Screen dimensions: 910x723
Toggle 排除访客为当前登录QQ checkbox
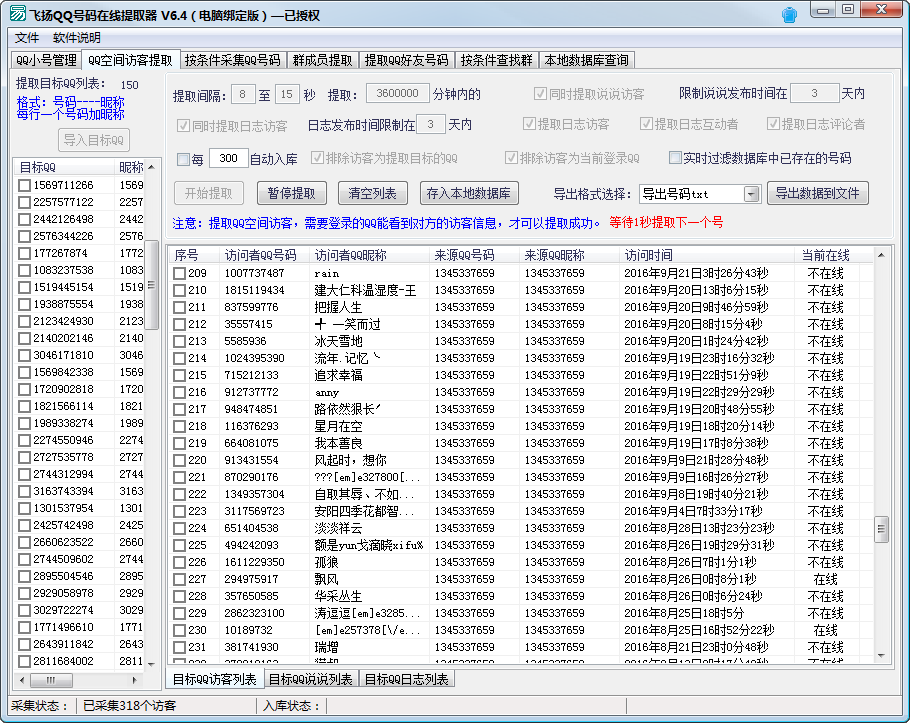(511, 158)
